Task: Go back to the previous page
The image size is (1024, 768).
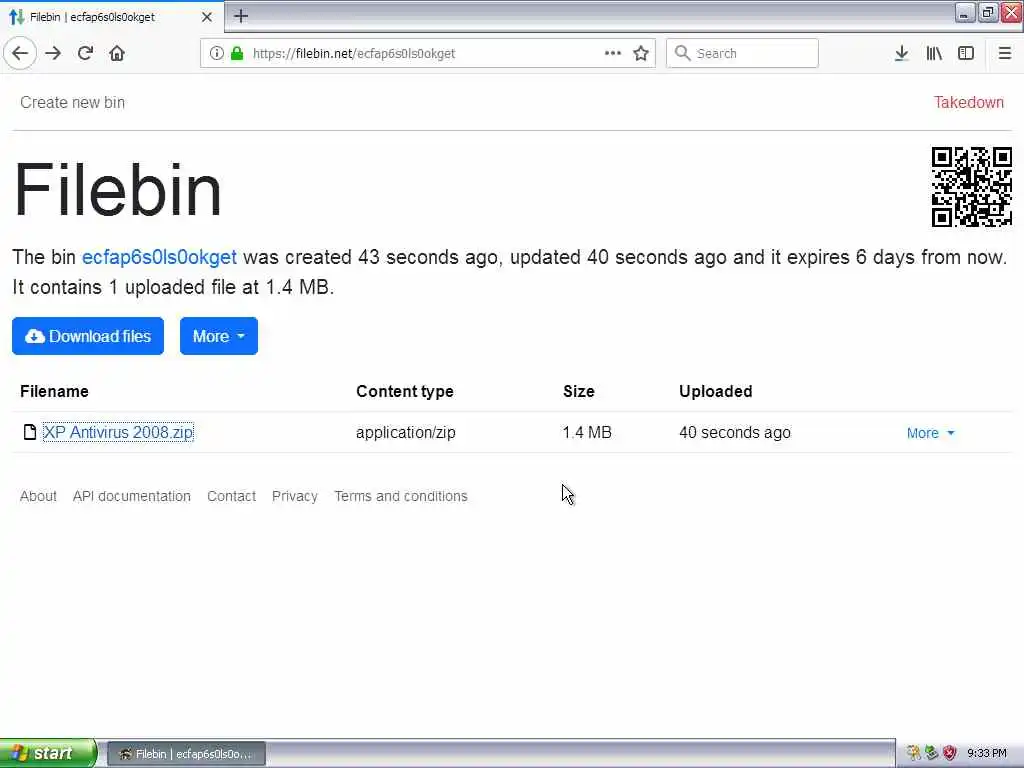Action: pyautogui.click(x=20, y=54)
